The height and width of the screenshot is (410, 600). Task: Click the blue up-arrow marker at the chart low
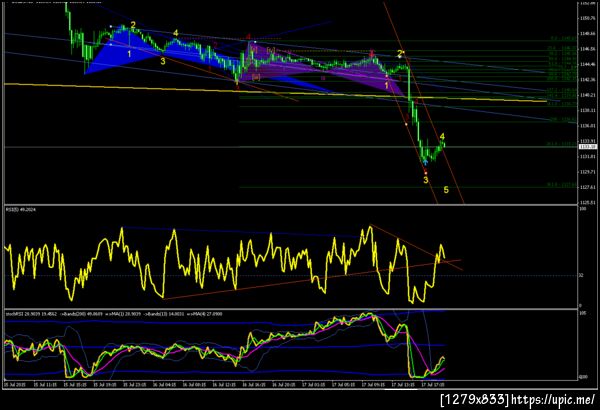[425, 162]
